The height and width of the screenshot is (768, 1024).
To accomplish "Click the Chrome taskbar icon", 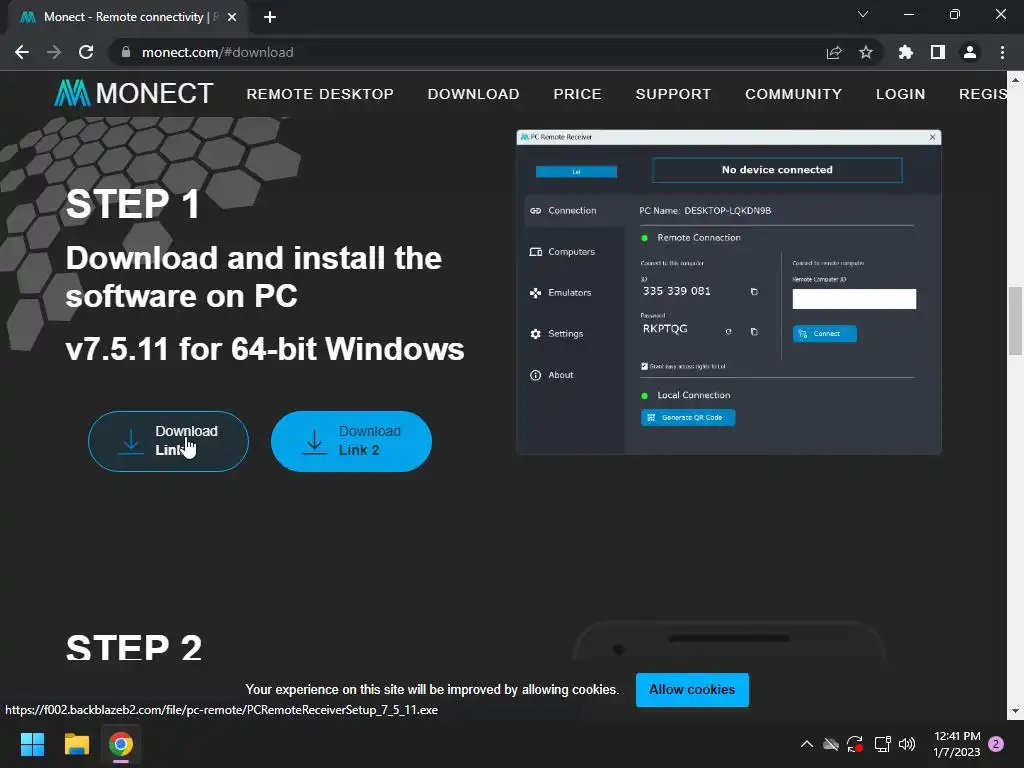I will point(121,744).
